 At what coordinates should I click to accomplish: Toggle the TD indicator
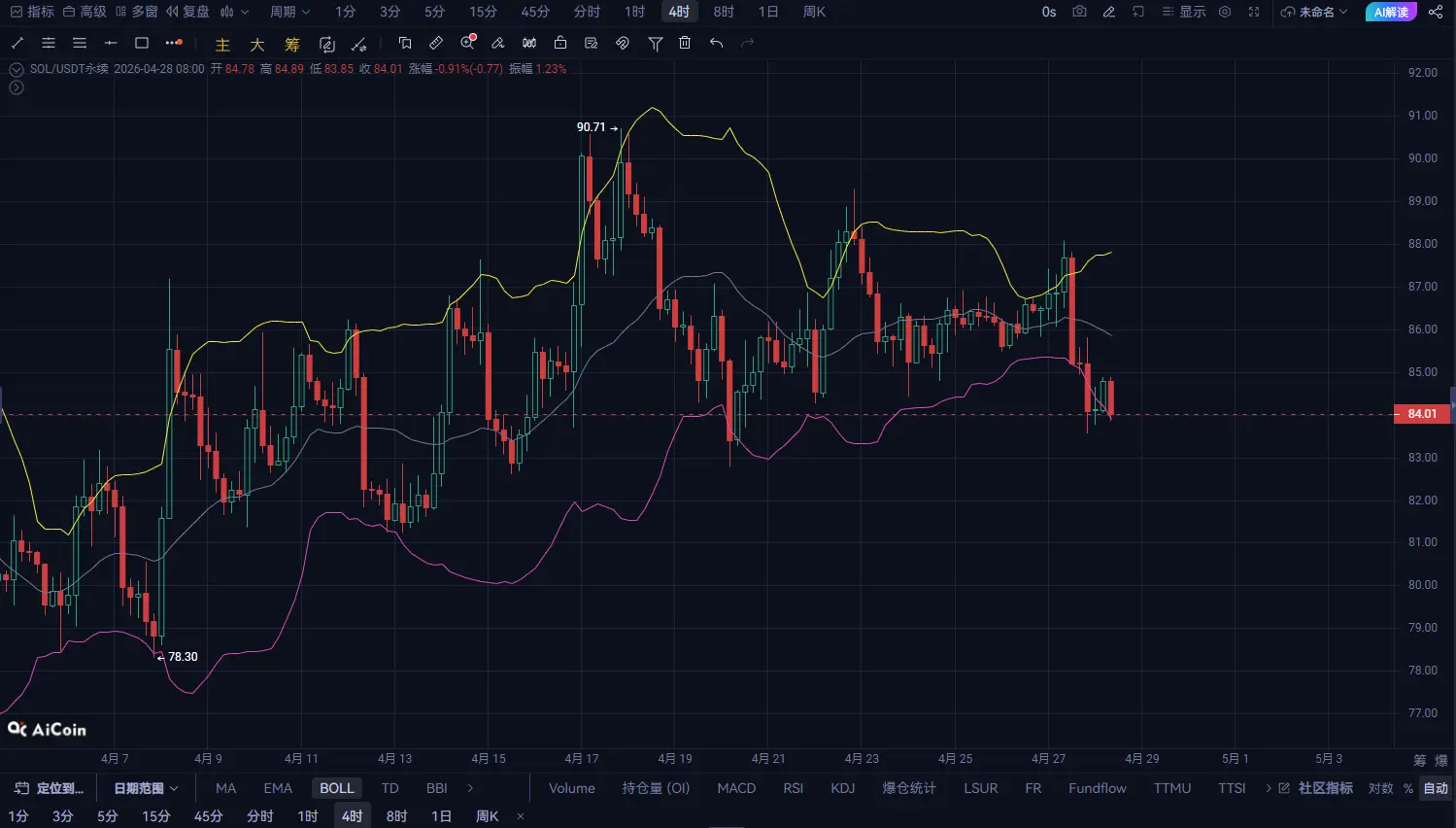click(x=389, y=788)
